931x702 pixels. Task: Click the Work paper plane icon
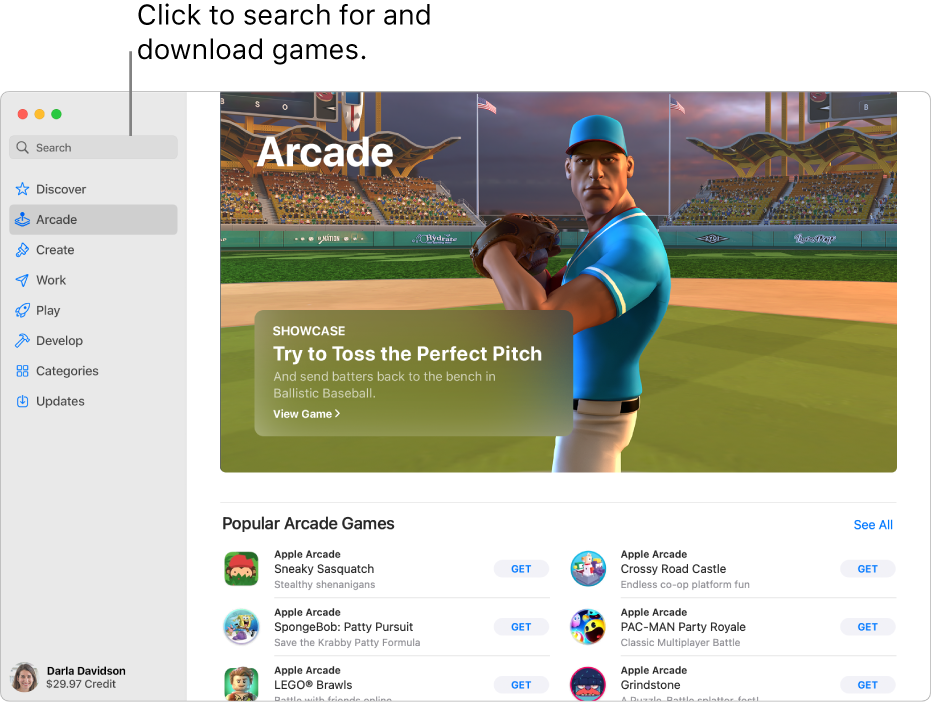click(22, 280)
